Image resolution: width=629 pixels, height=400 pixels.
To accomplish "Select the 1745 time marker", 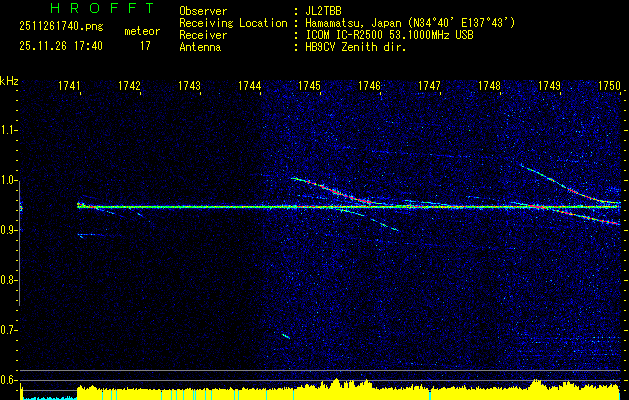I will (x=309, y=86).
